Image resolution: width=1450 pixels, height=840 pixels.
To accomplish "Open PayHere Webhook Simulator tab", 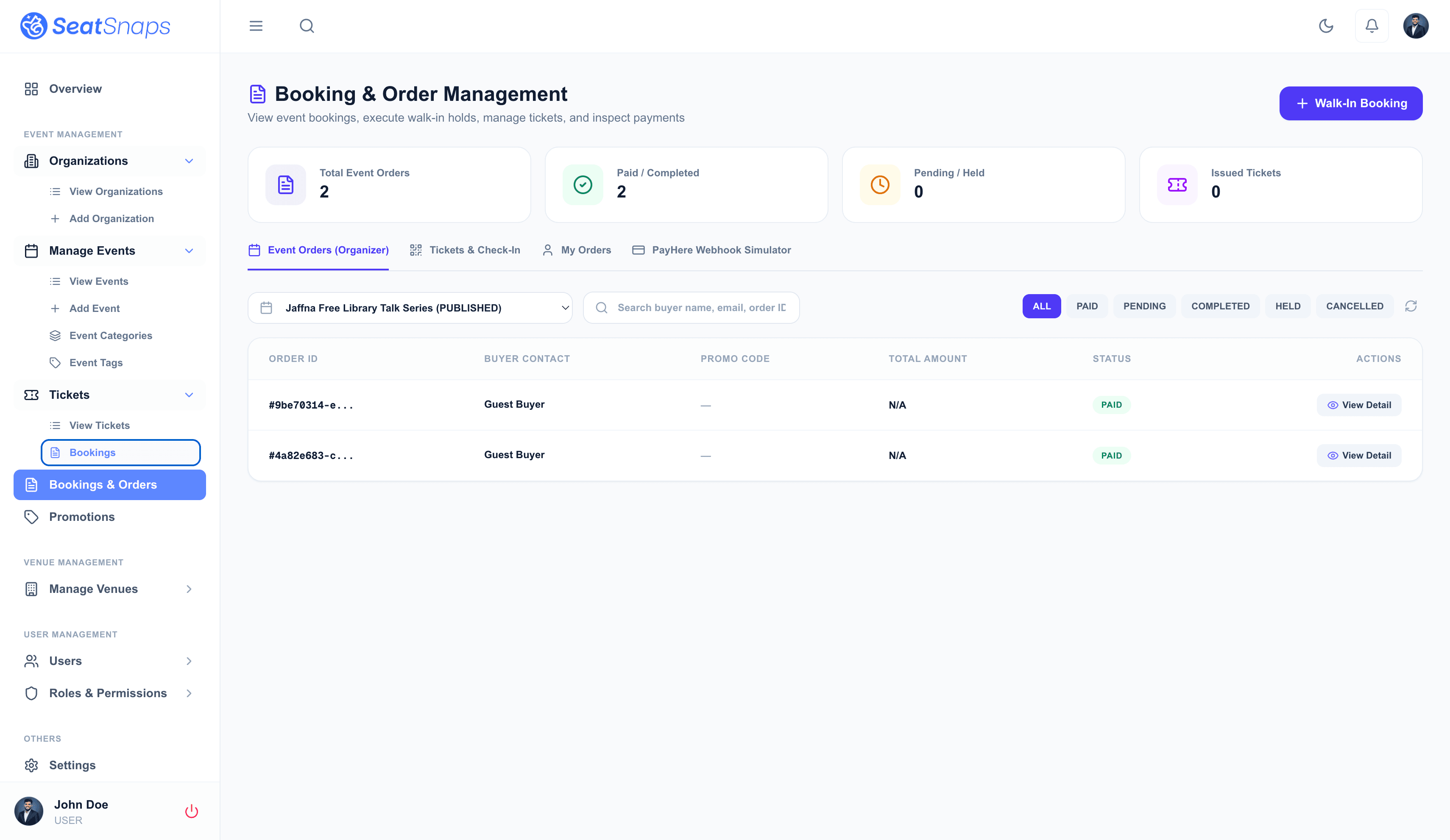I will click(x=712, y=250).
